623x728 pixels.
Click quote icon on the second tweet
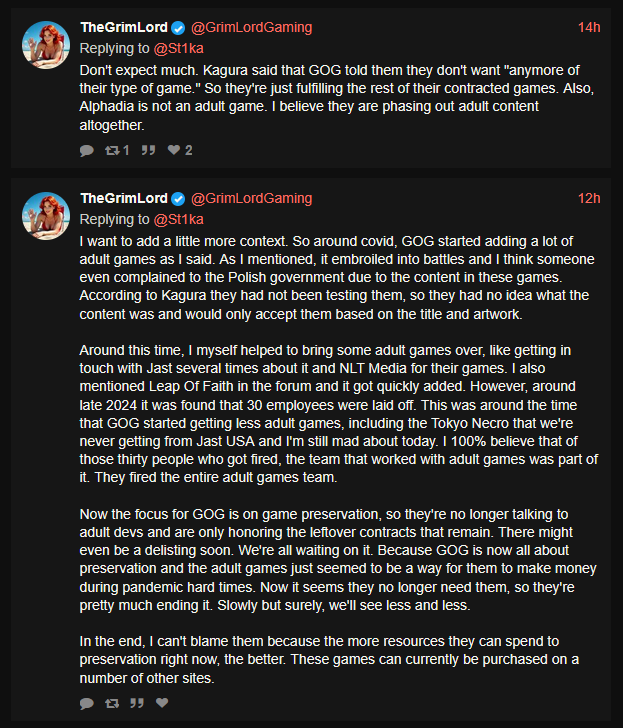136,703
